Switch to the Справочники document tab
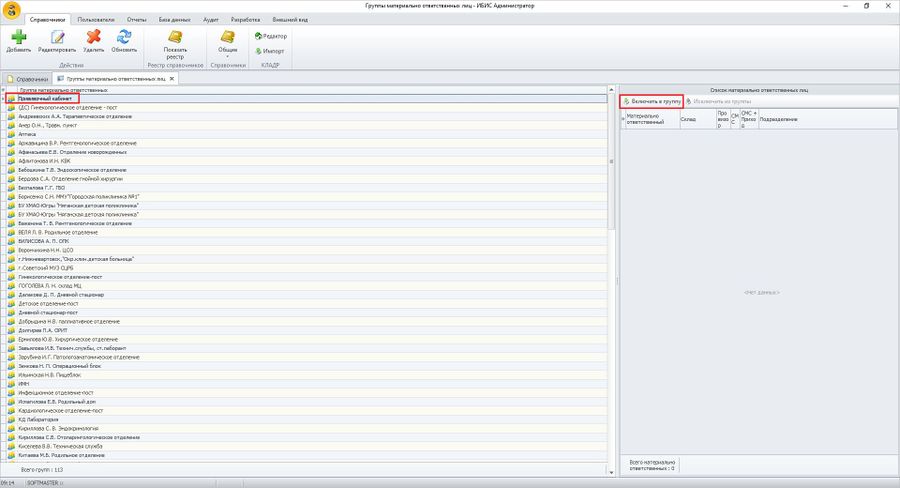The image size is (900, 488). coord(26,78)
